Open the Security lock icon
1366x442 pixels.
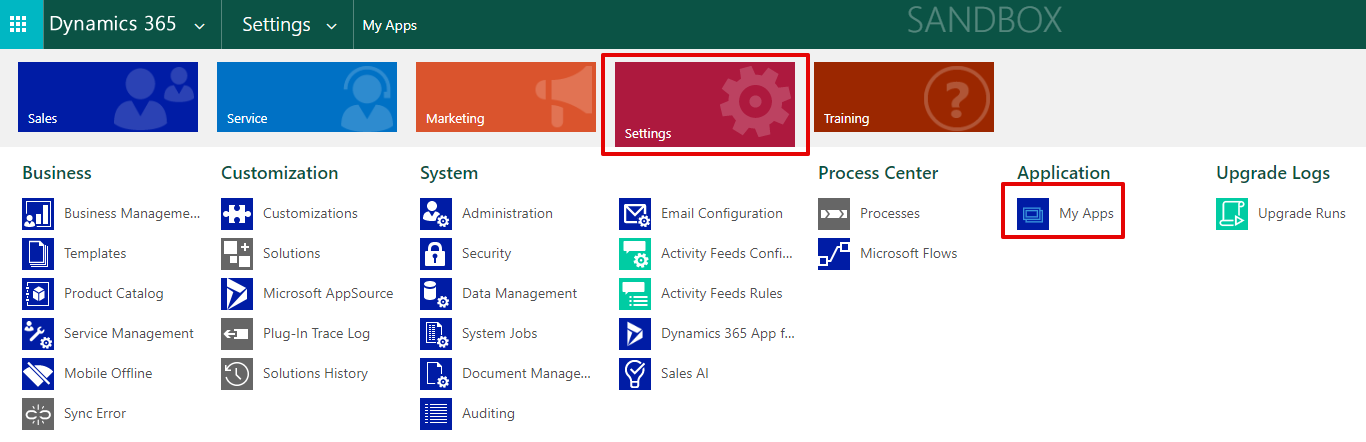coord(436,254)
